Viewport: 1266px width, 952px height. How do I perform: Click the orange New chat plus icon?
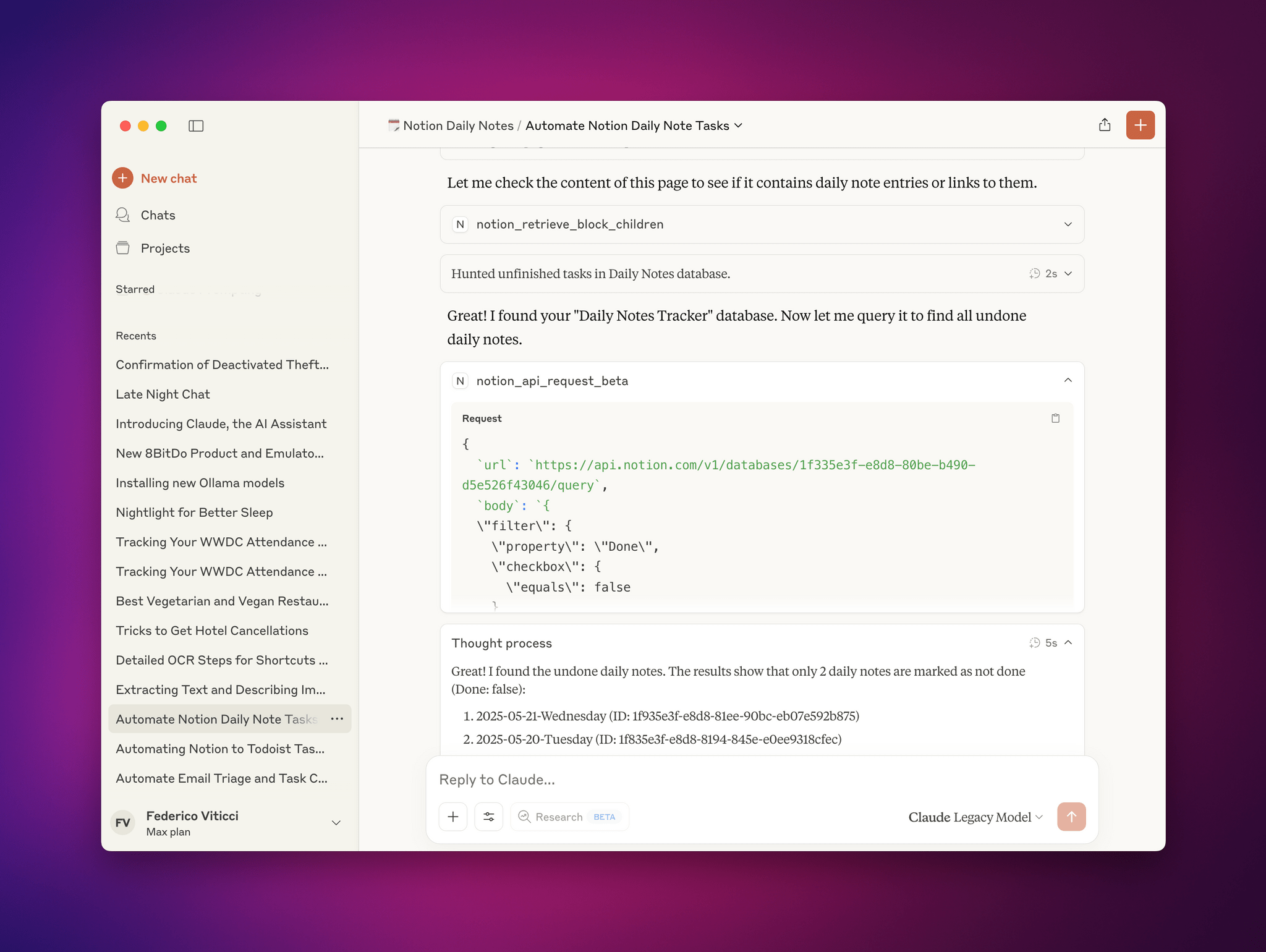[x=122, y=178]
